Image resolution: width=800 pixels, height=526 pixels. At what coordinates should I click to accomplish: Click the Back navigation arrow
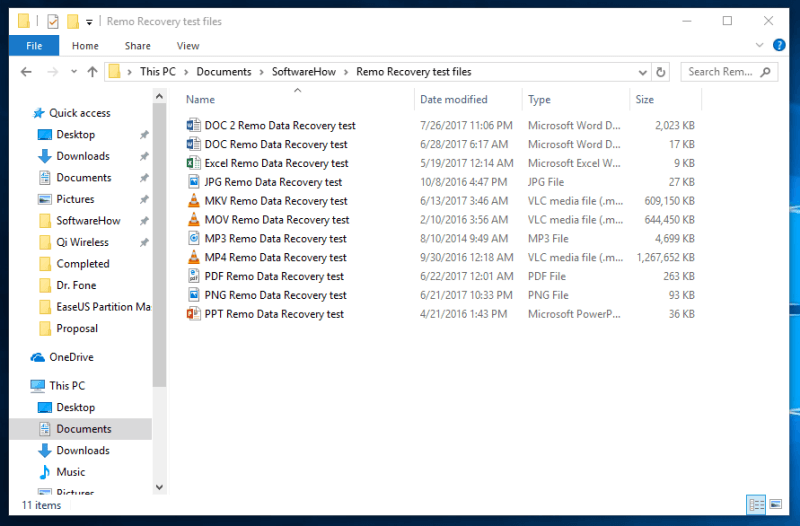point(26,72)
